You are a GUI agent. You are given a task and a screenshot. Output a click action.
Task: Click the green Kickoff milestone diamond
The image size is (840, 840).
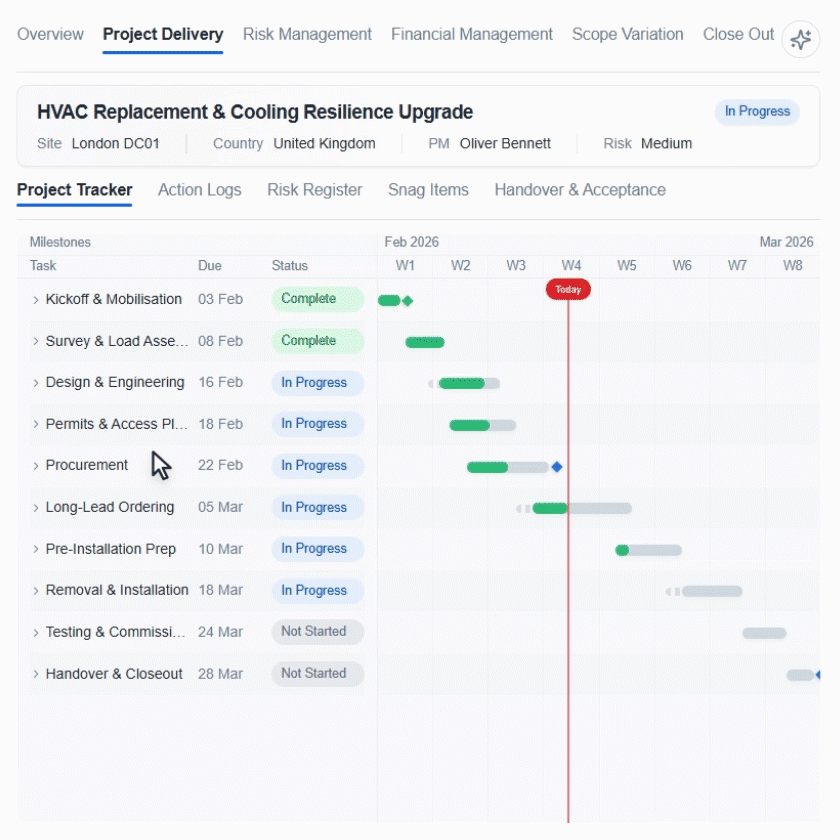407,301
